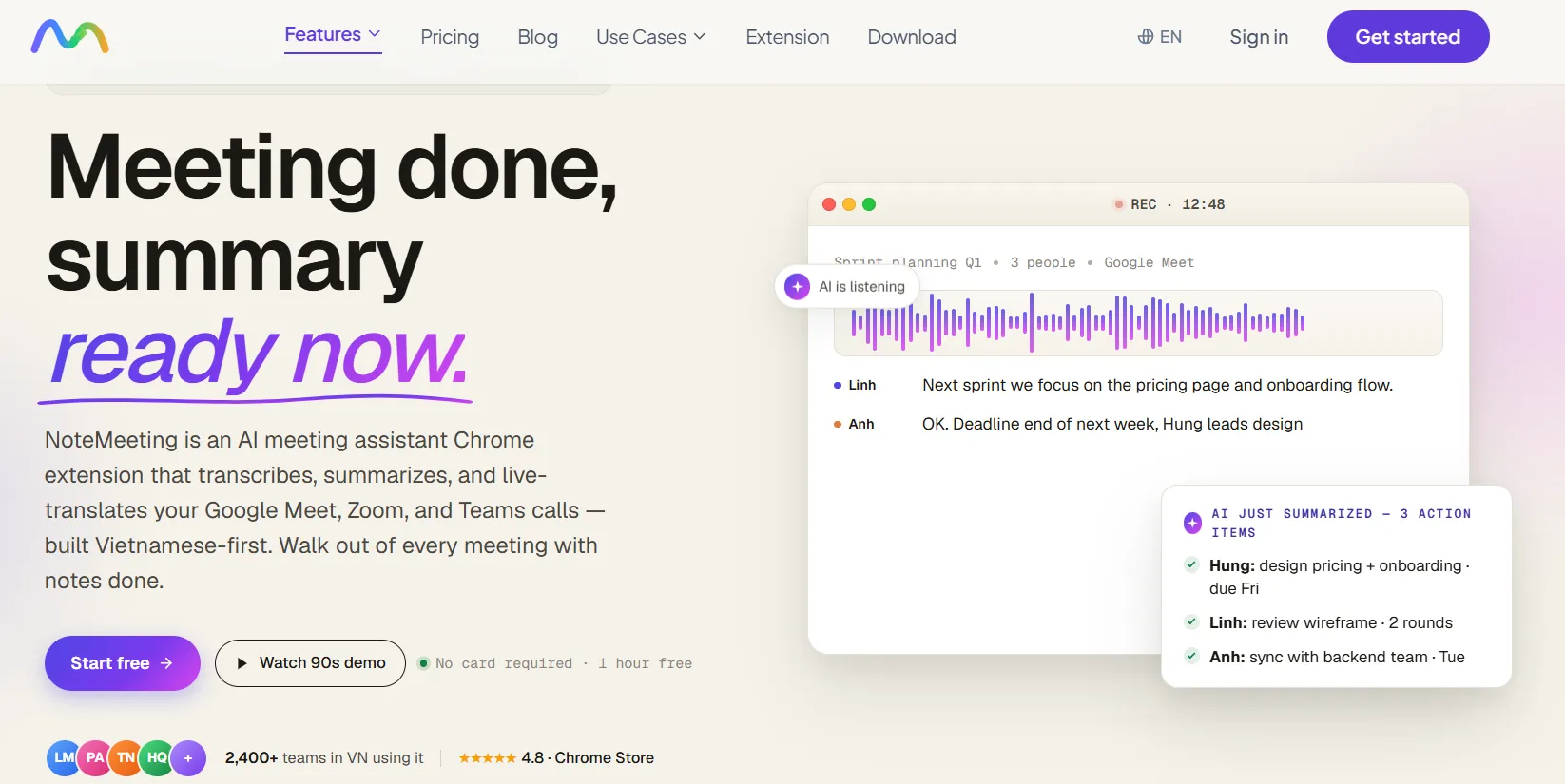
Task: Click the green dot before No card required
Action: [424, 663]
